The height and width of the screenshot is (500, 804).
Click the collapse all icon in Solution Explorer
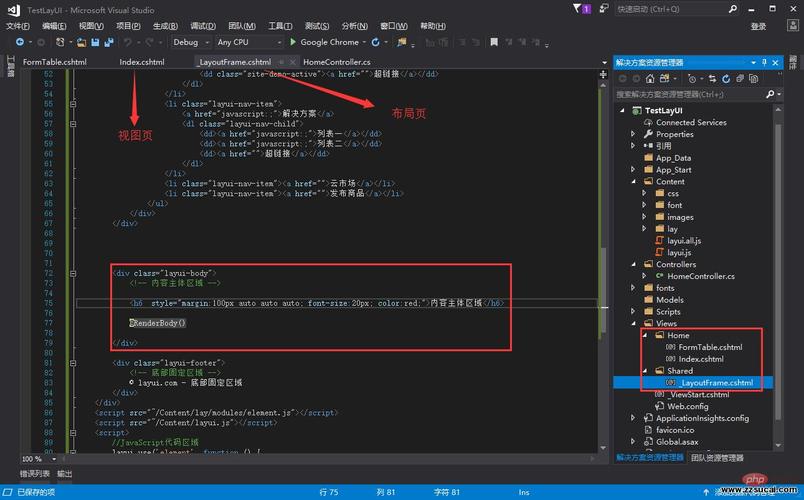(739, 78)
